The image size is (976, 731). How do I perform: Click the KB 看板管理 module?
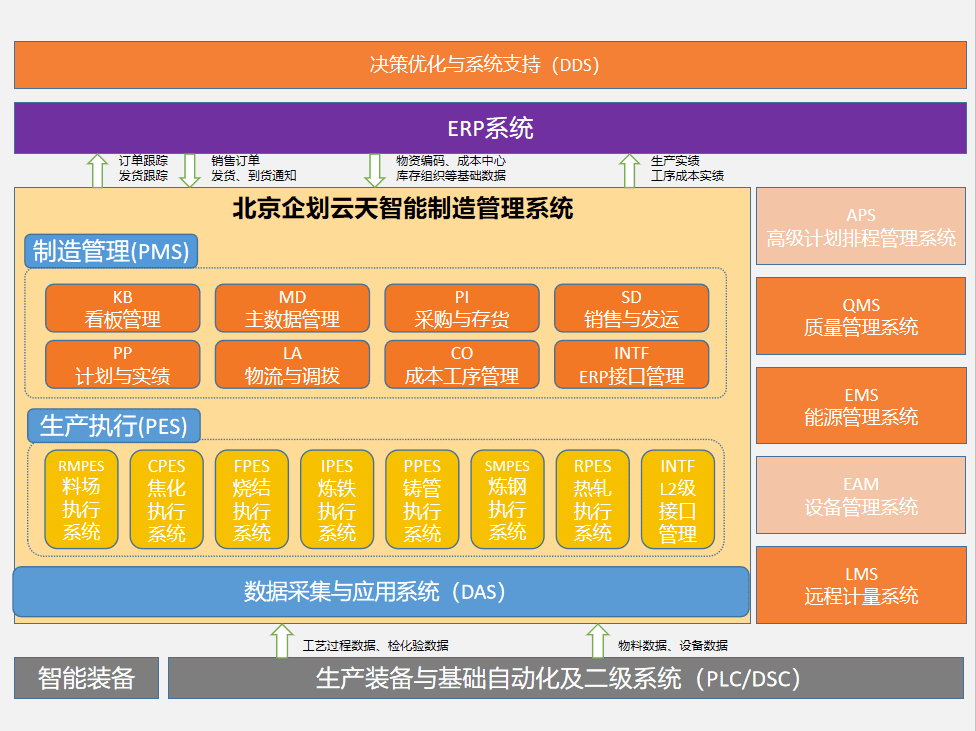(123, 308)
